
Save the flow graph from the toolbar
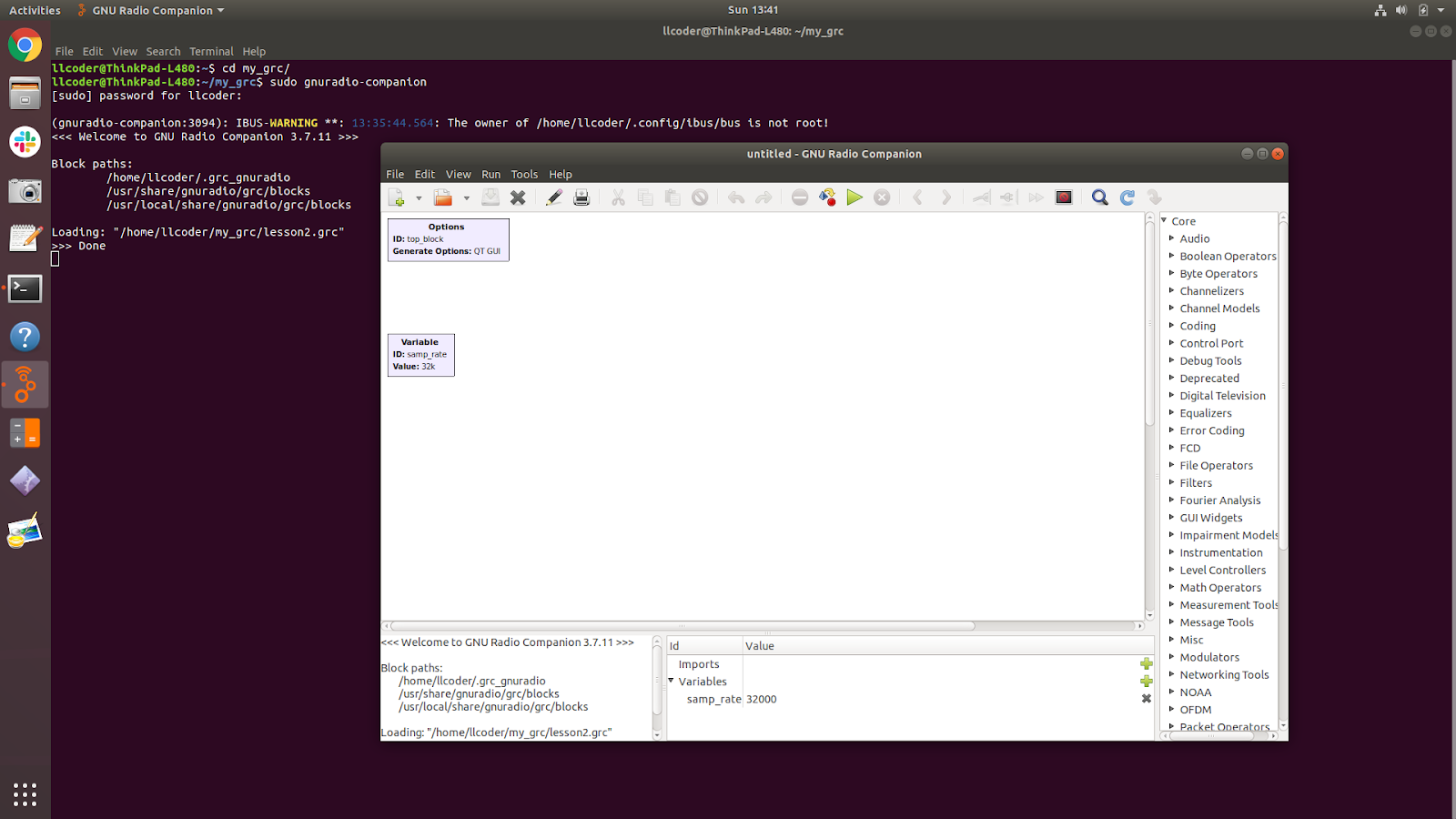tap(490, 197)
